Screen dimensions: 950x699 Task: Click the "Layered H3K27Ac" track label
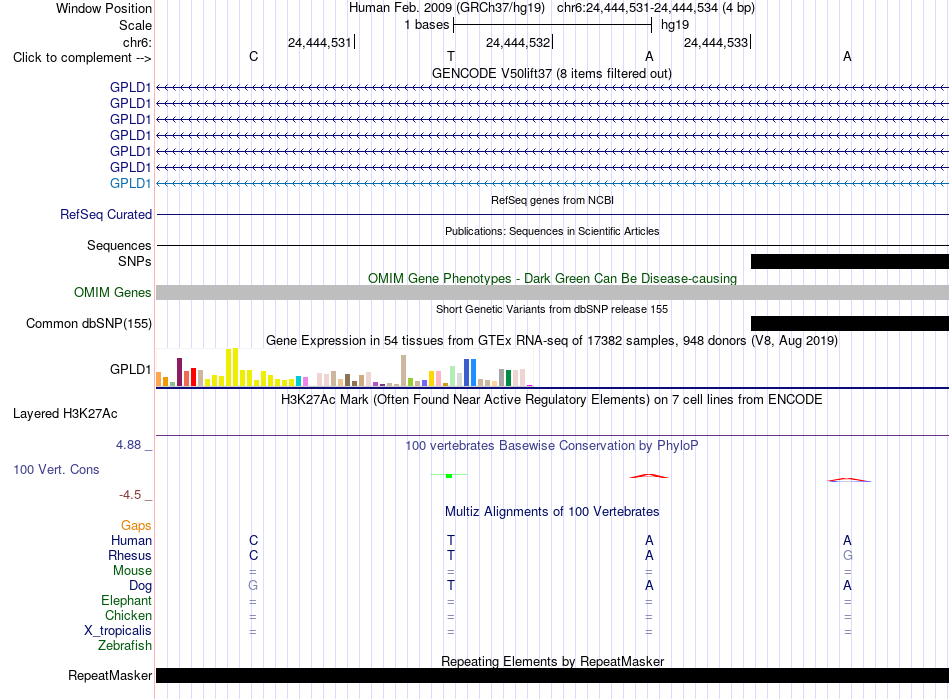tap(65, 414)
